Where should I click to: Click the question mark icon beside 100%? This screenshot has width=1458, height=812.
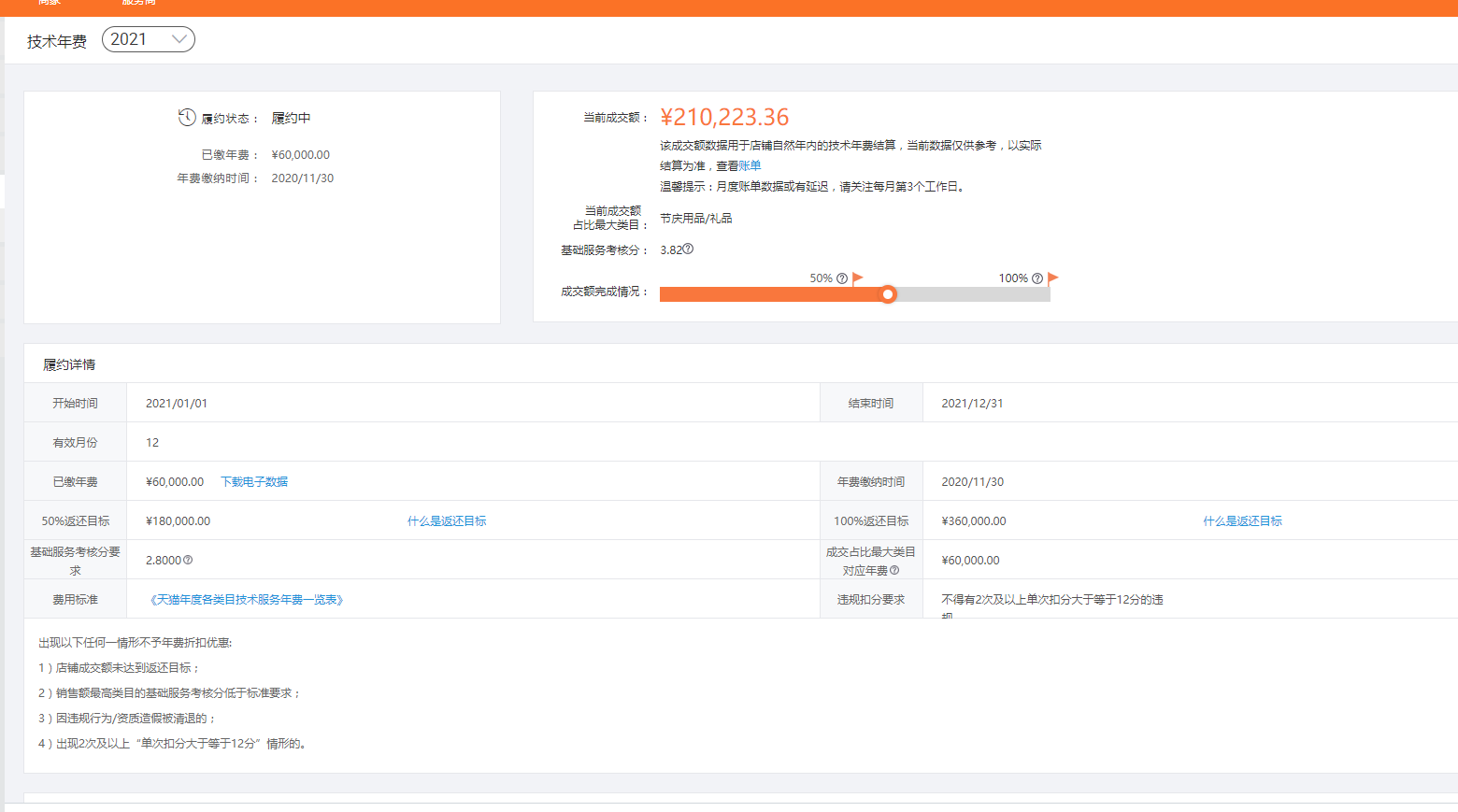[x=1037, y=278]
